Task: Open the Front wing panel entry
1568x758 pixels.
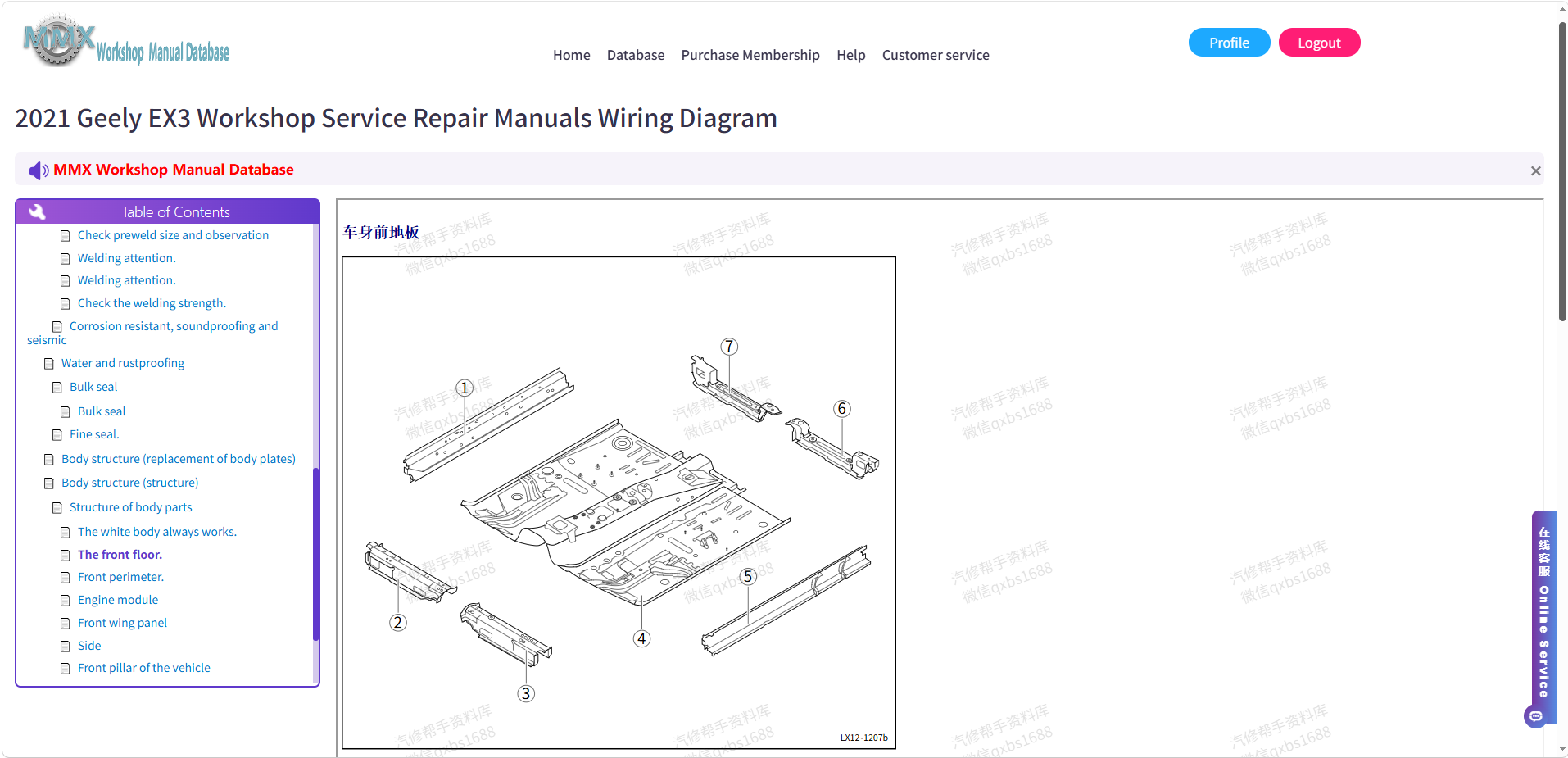Action: [x=122, y=623]
